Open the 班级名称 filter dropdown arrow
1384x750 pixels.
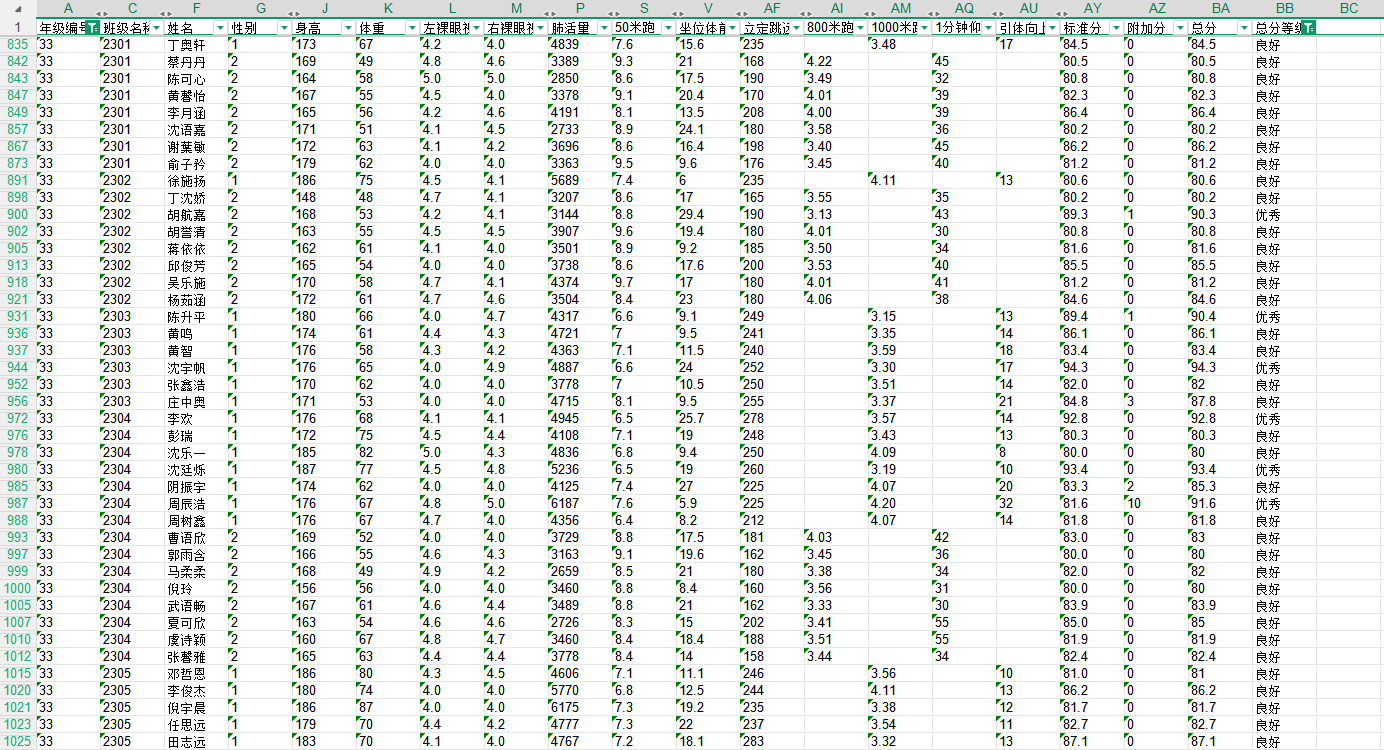click(x=156, y=28)
